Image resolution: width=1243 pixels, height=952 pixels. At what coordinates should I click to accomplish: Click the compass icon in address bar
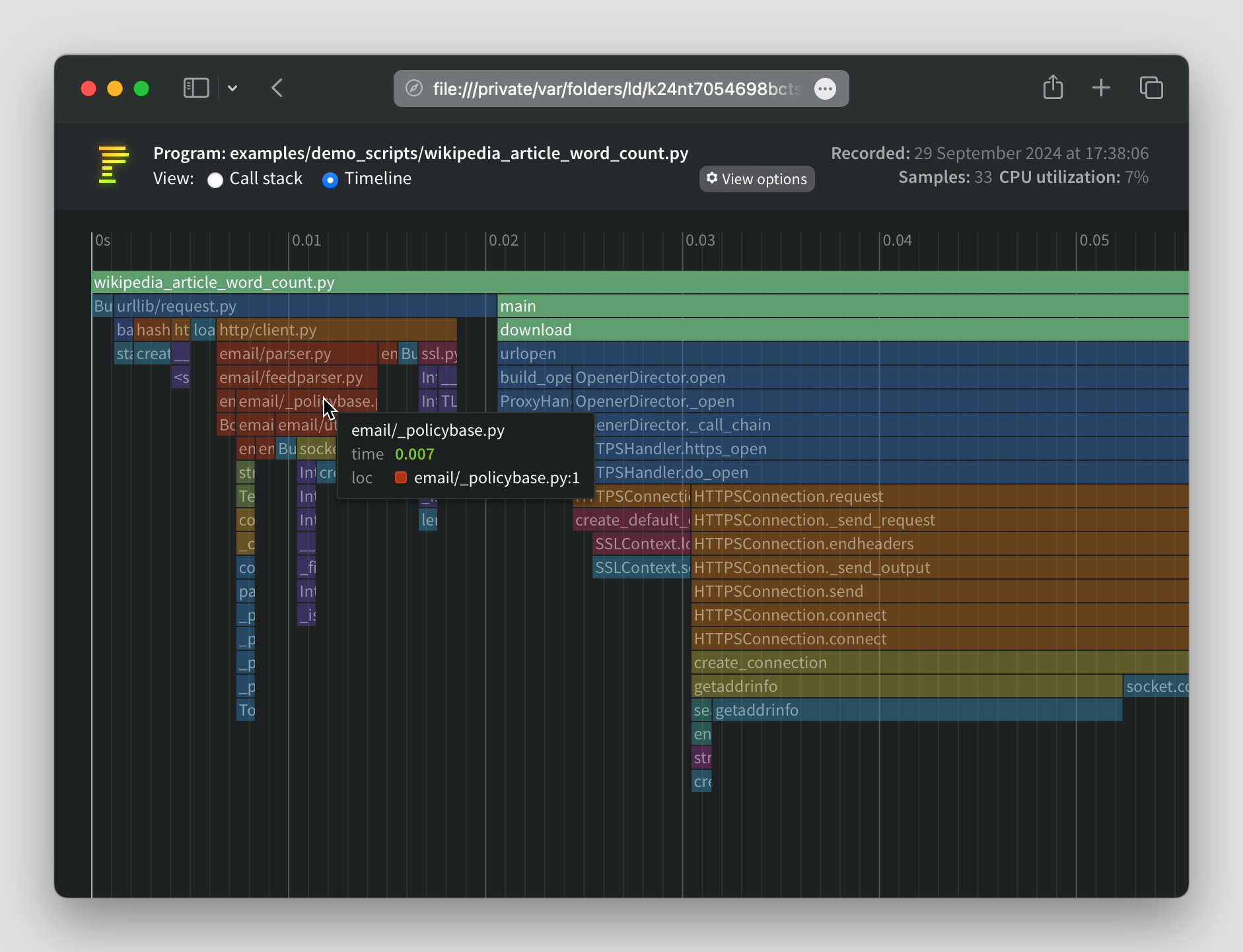414,88
